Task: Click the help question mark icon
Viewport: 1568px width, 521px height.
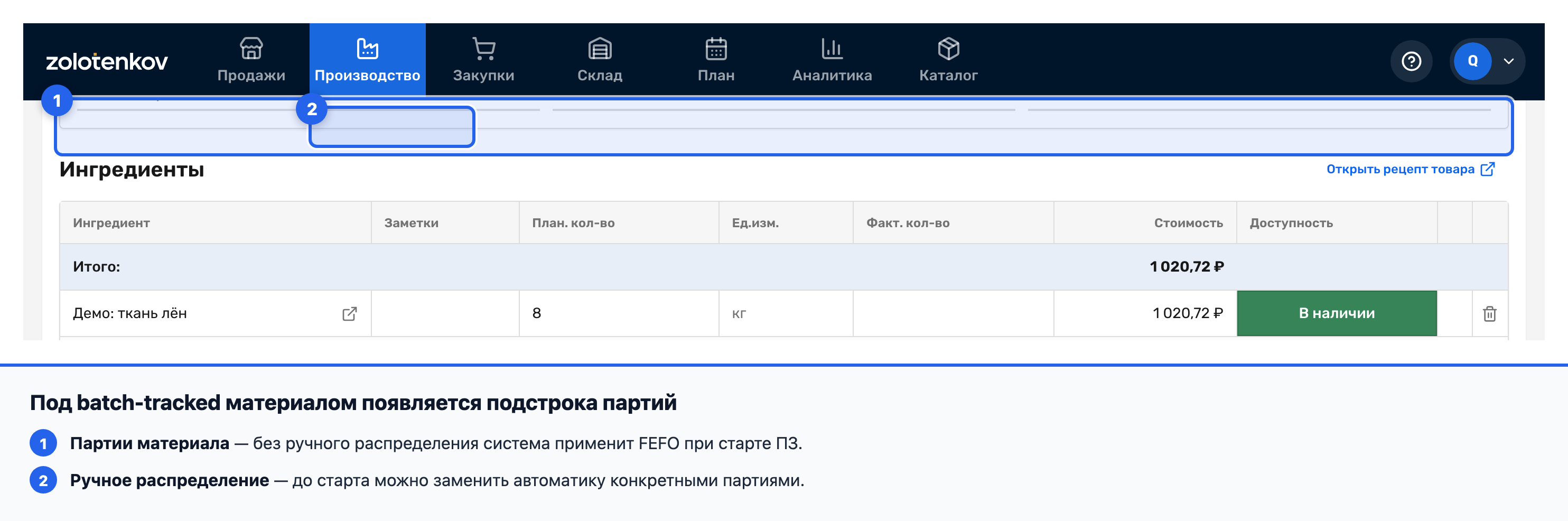Action: coord(1411,61)
